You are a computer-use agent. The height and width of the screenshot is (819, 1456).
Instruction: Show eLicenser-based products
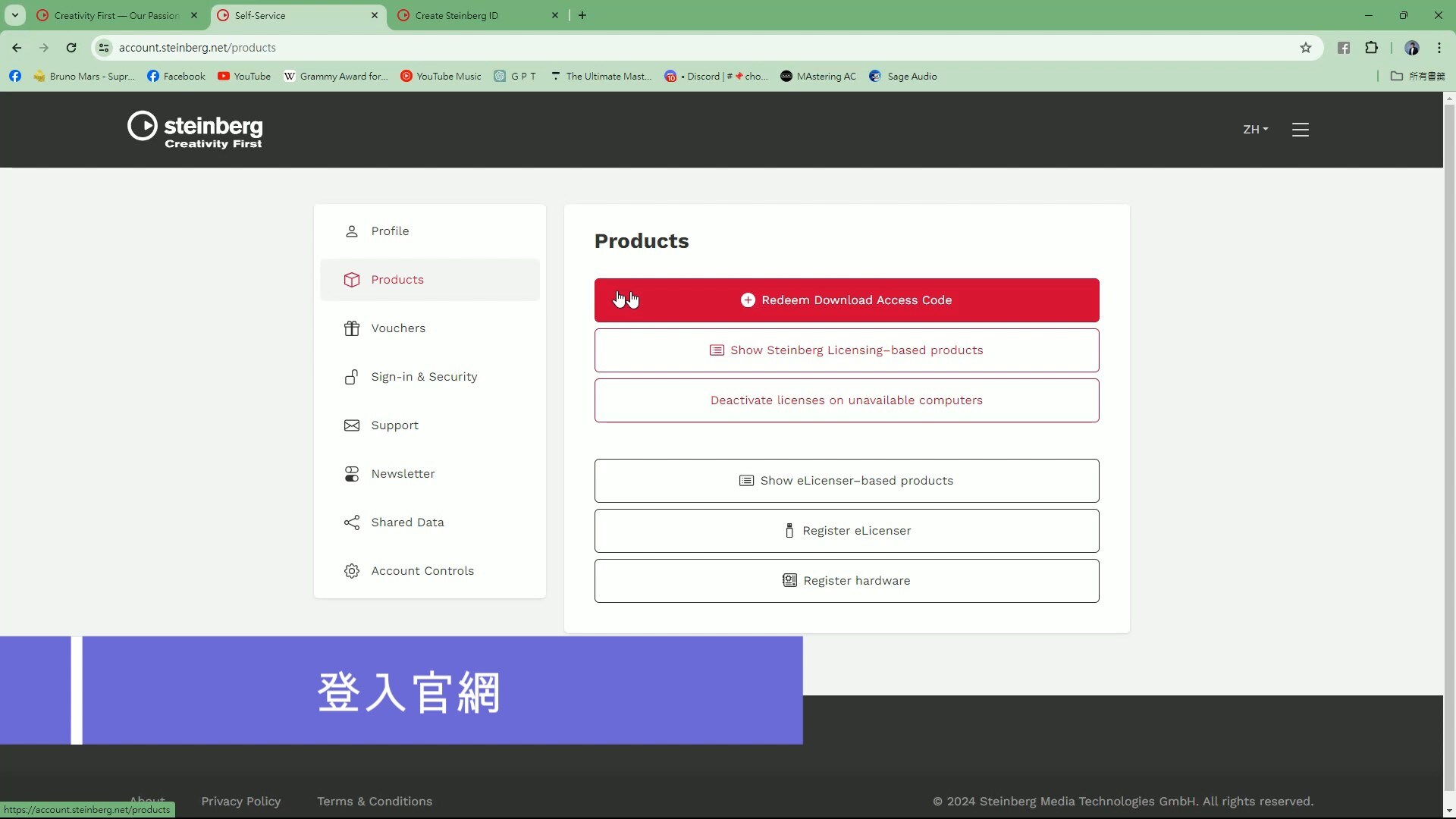coord(846,481)
